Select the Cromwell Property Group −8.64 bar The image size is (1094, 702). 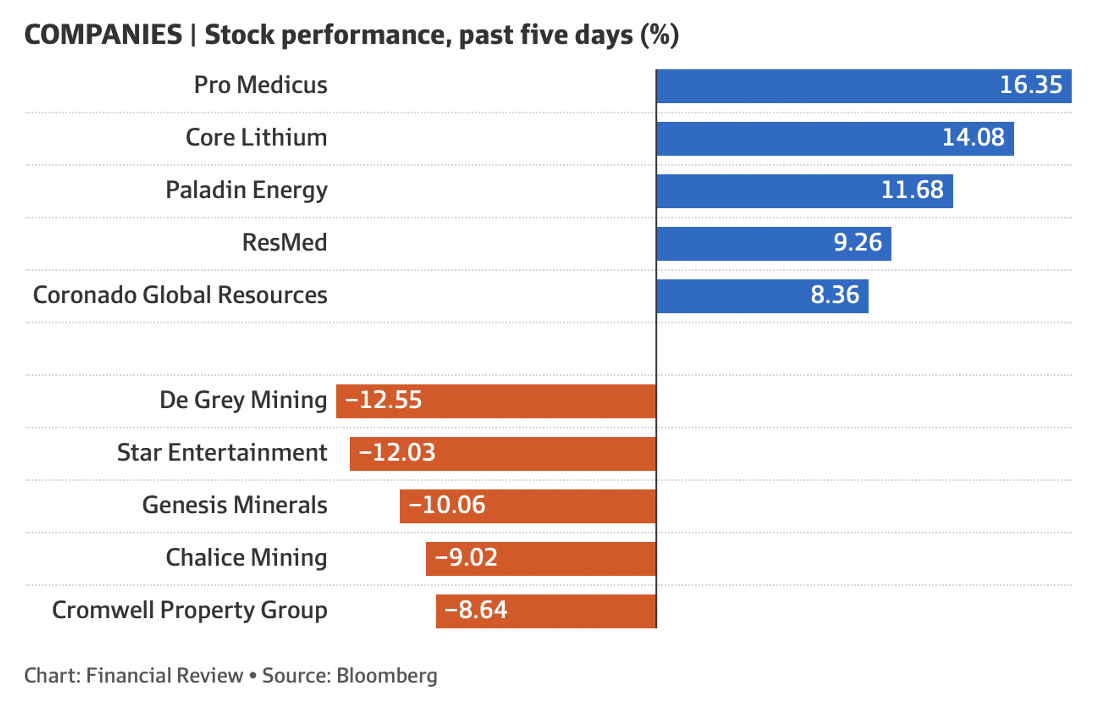546,610
